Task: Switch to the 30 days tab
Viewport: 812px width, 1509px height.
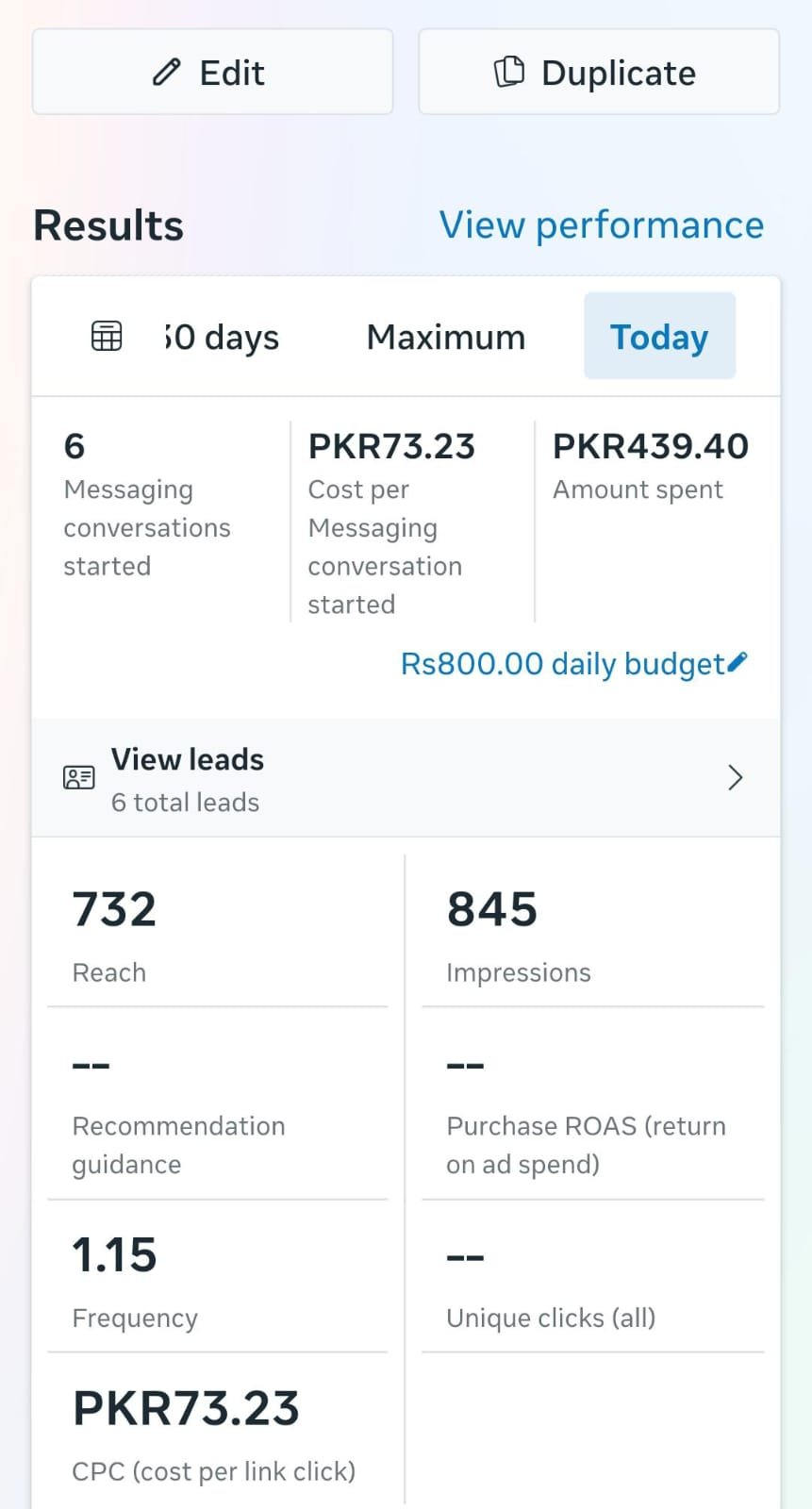Action: (223, 337)
